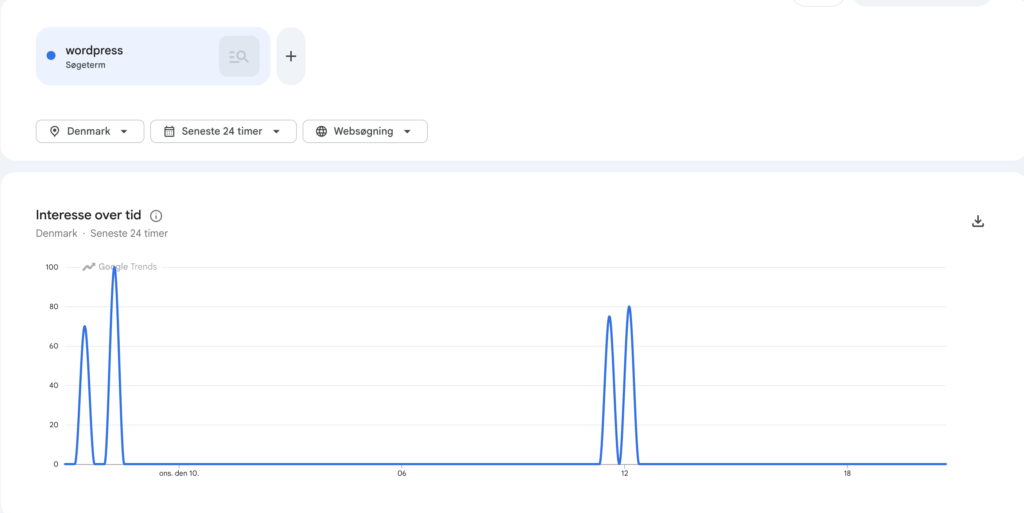Expand the Denmark region dropdown
Viewport: 1024px width, 513px height.
90,131
